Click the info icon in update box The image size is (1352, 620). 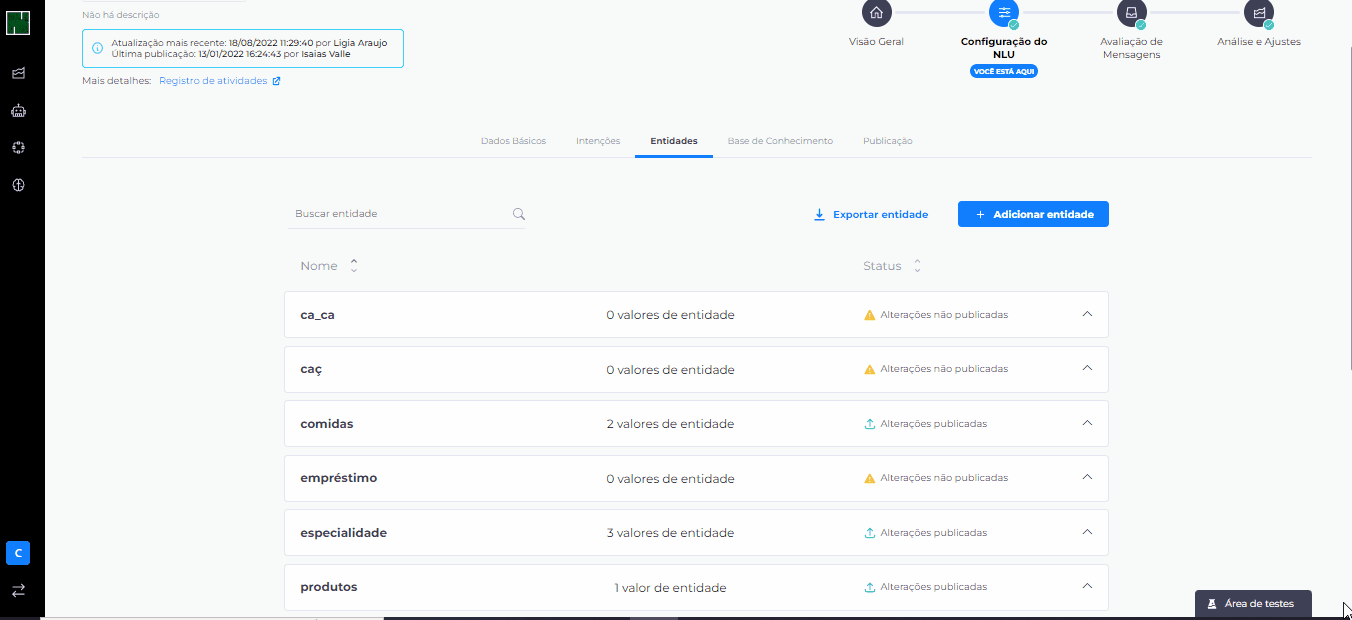(x=97, y=48)
